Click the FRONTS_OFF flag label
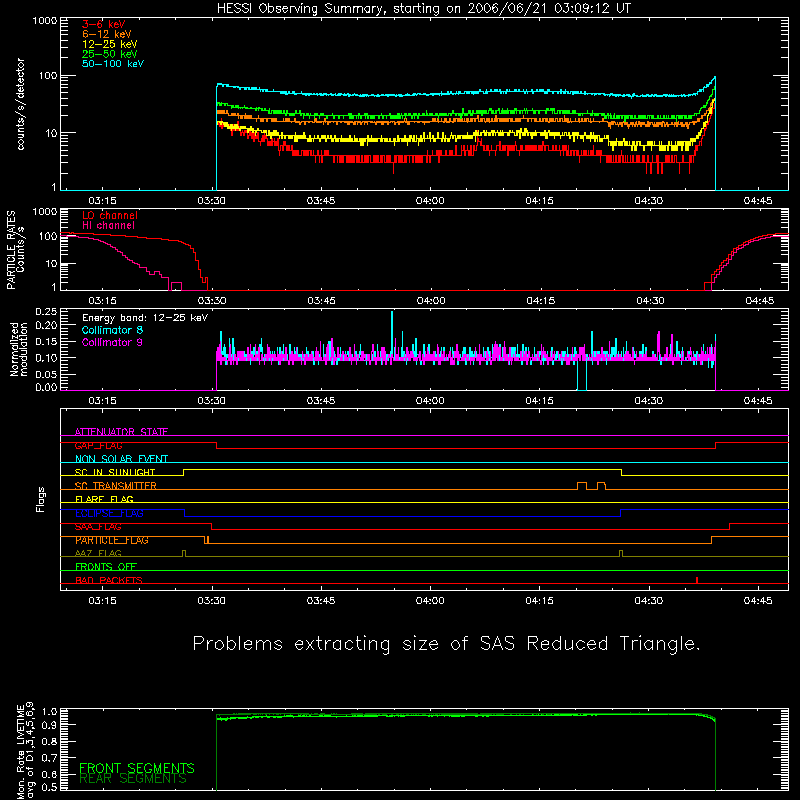Viewport: 800px width, 800px height. pos(106,567)
